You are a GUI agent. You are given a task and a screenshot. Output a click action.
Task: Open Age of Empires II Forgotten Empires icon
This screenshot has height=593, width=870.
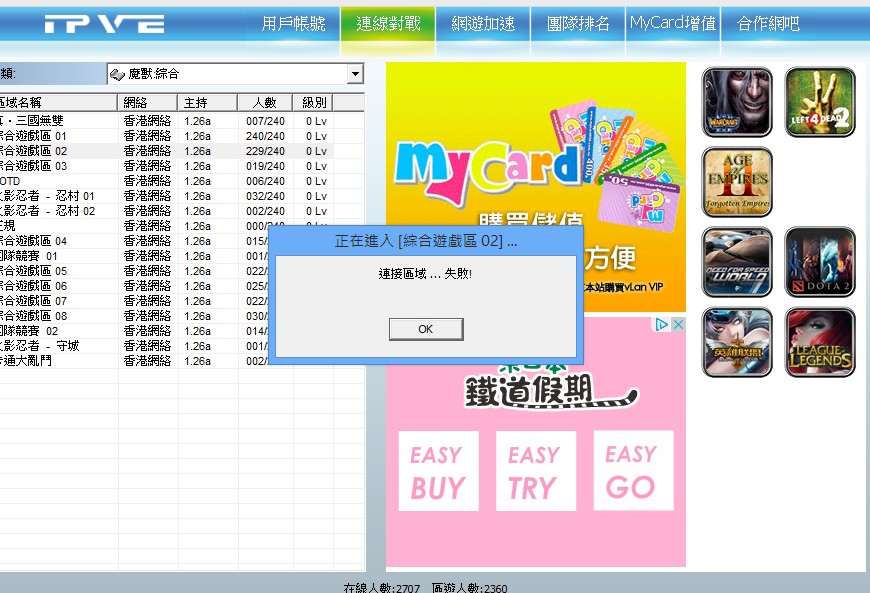[x=737, y=182]
